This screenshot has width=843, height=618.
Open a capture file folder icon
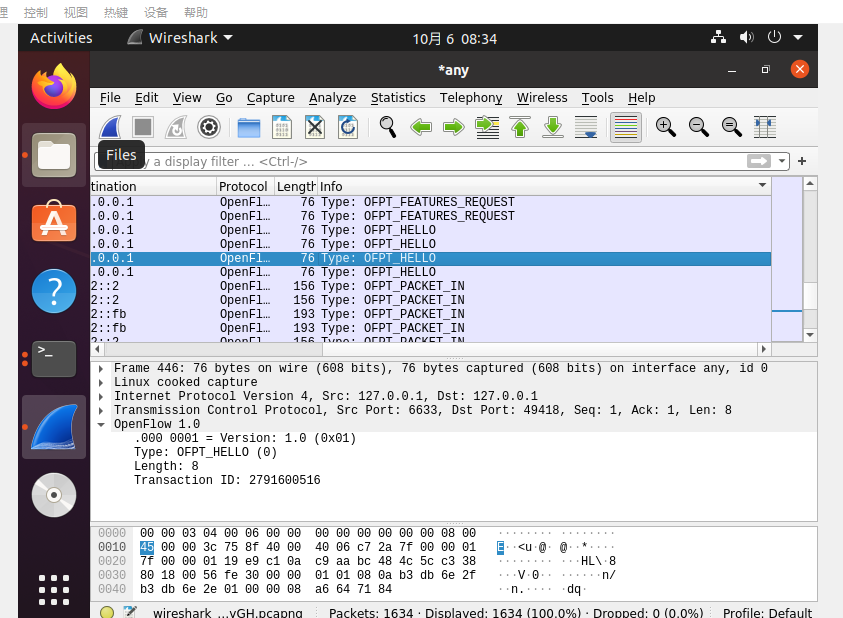click(249, 127)
